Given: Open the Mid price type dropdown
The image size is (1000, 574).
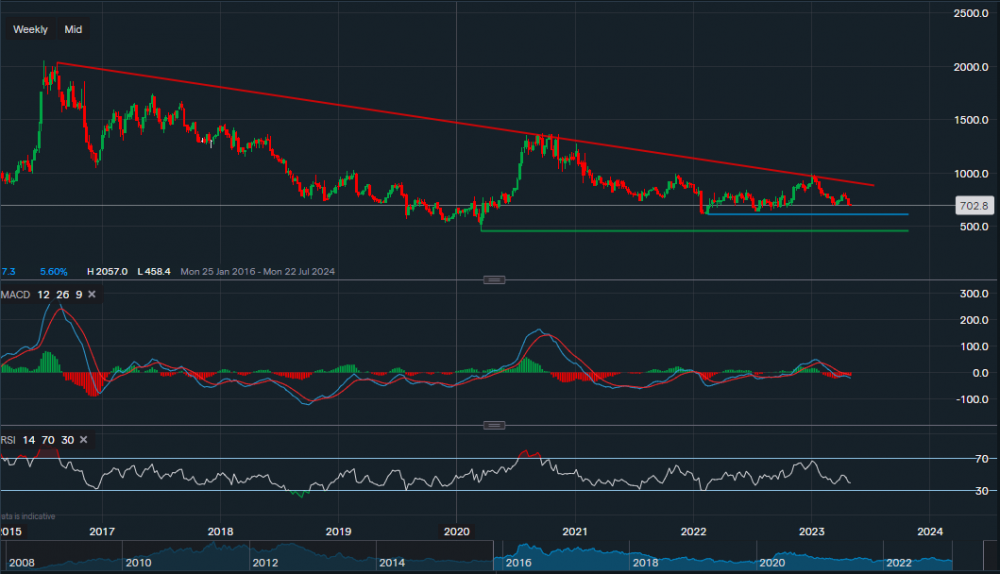Looking at the screenshot, I should (x=73, y=30).
